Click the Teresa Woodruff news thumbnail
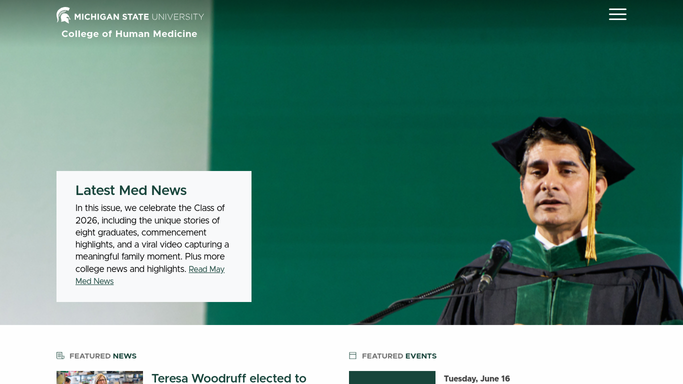The height and width of the screenshot is (384, 683). [99, 377]
